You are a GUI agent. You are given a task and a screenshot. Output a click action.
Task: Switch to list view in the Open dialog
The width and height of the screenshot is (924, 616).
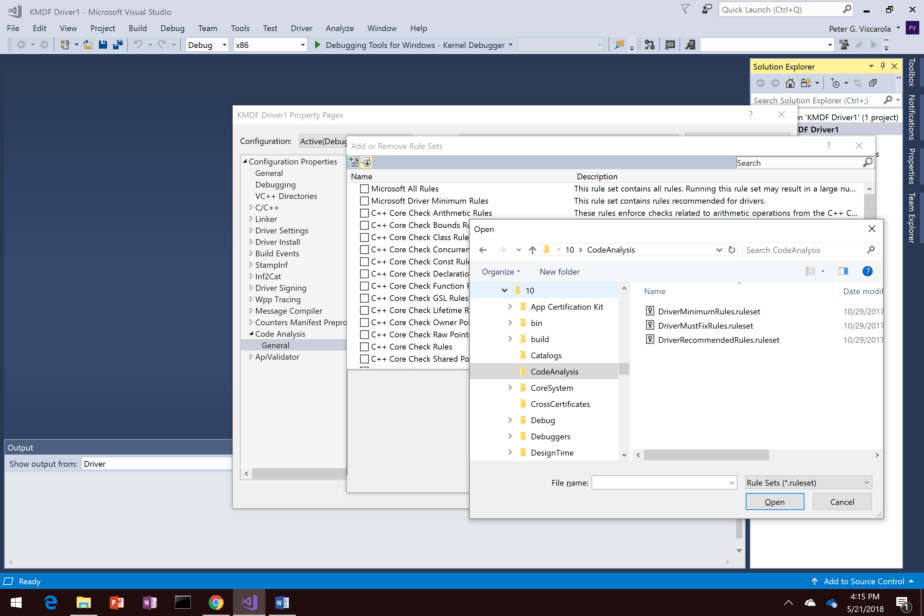tap(810, 271)
